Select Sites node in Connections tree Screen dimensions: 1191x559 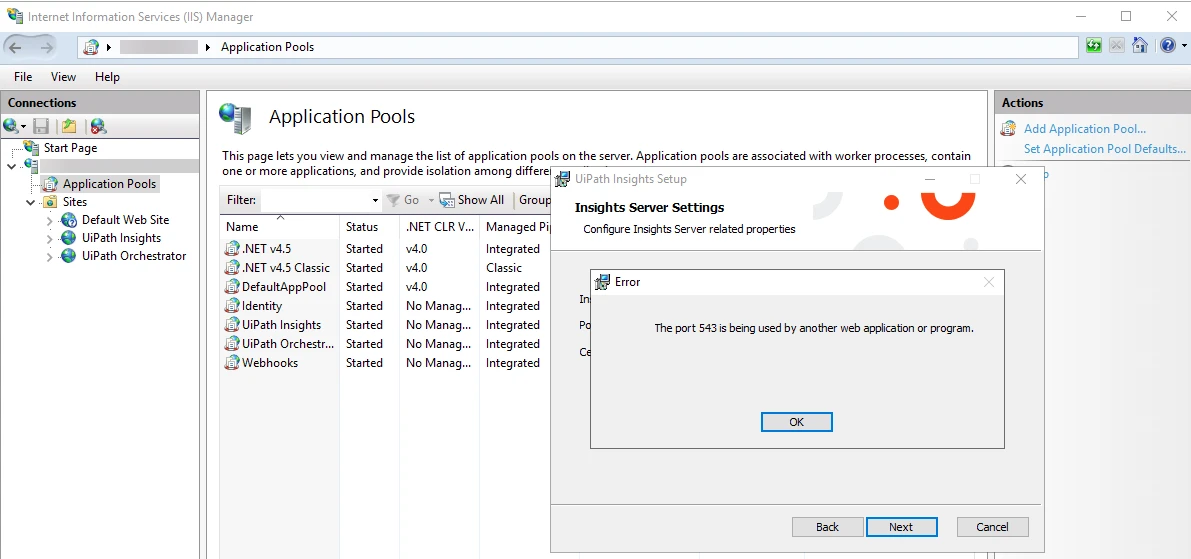pos(75,202)
